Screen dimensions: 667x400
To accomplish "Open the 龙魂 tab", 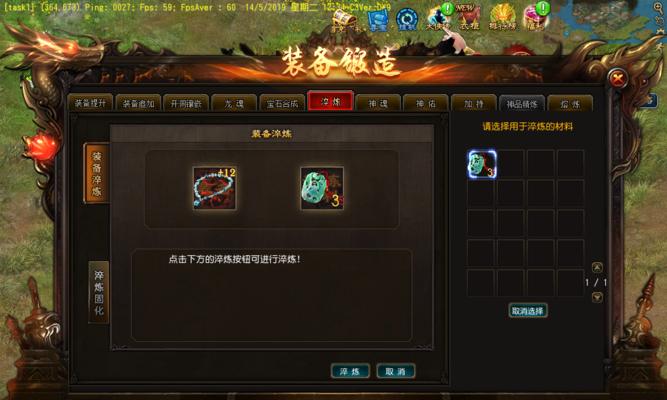I will coord(234,103).
